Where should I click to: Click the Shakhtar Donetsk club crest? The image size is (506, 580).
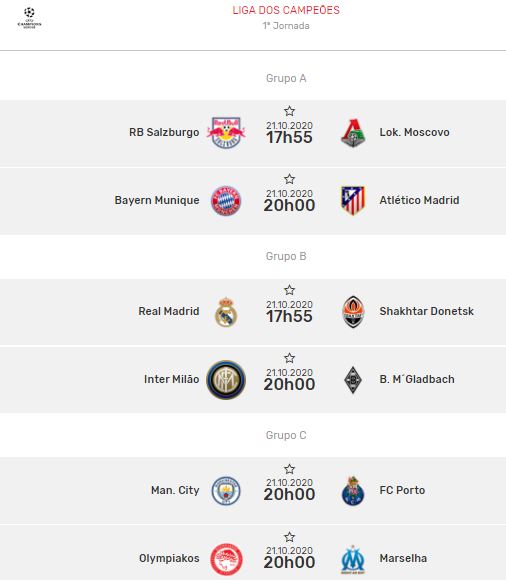click(x=353, y=312)
